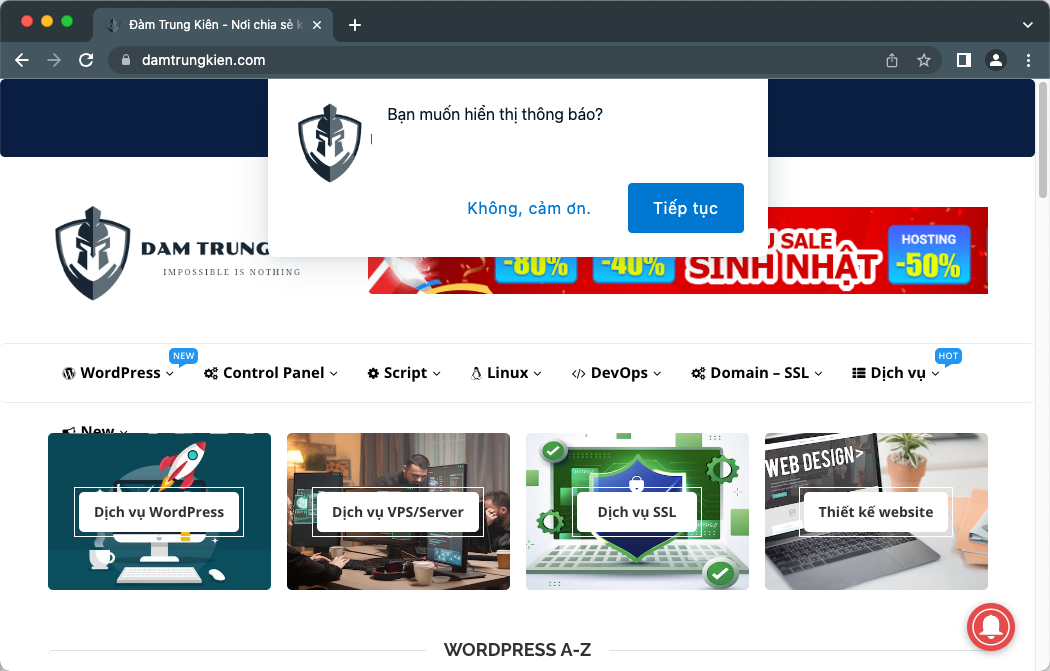This screenshot has height=671, width=1050.
Task: Open the Dịch vụ WordPress card
Action: pyautogui.click(x=159, y=512)
